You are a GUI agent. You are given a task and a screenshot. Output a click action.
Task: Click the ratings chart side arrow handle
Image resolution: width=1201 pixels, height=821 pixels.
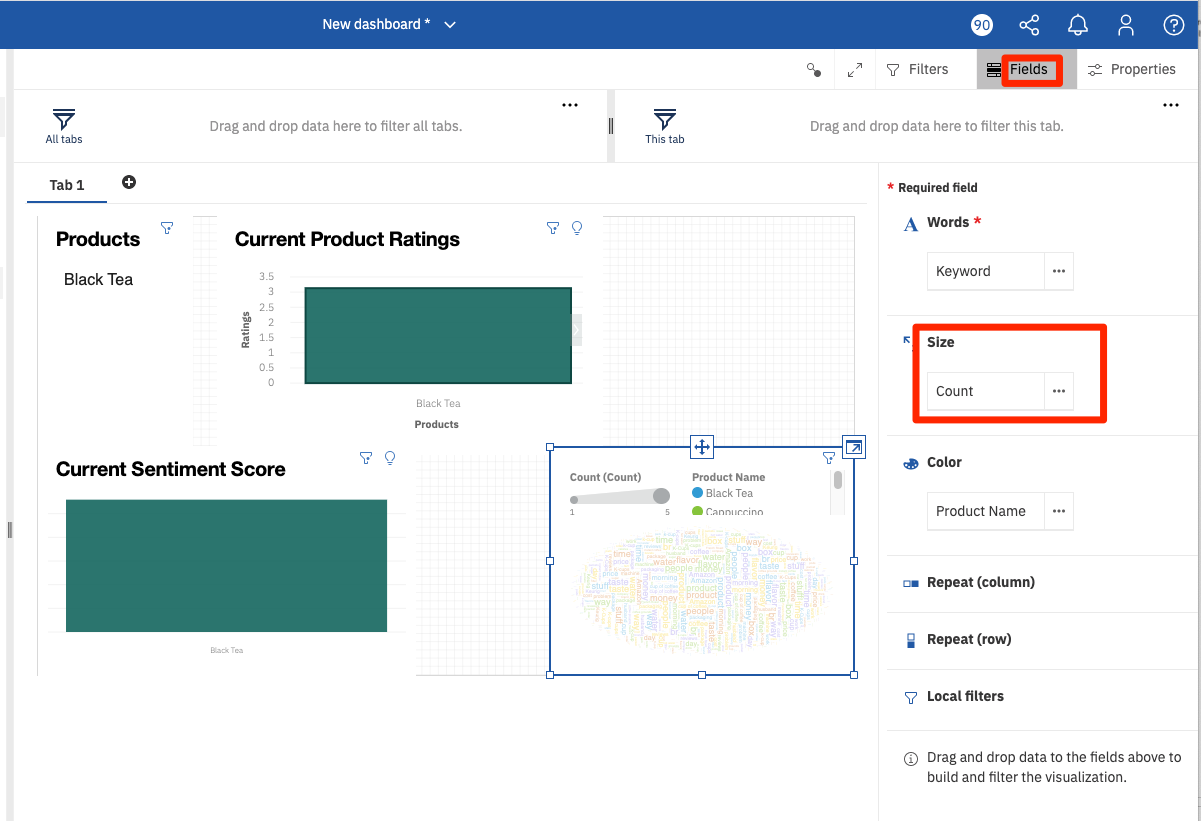click(576, 330)
